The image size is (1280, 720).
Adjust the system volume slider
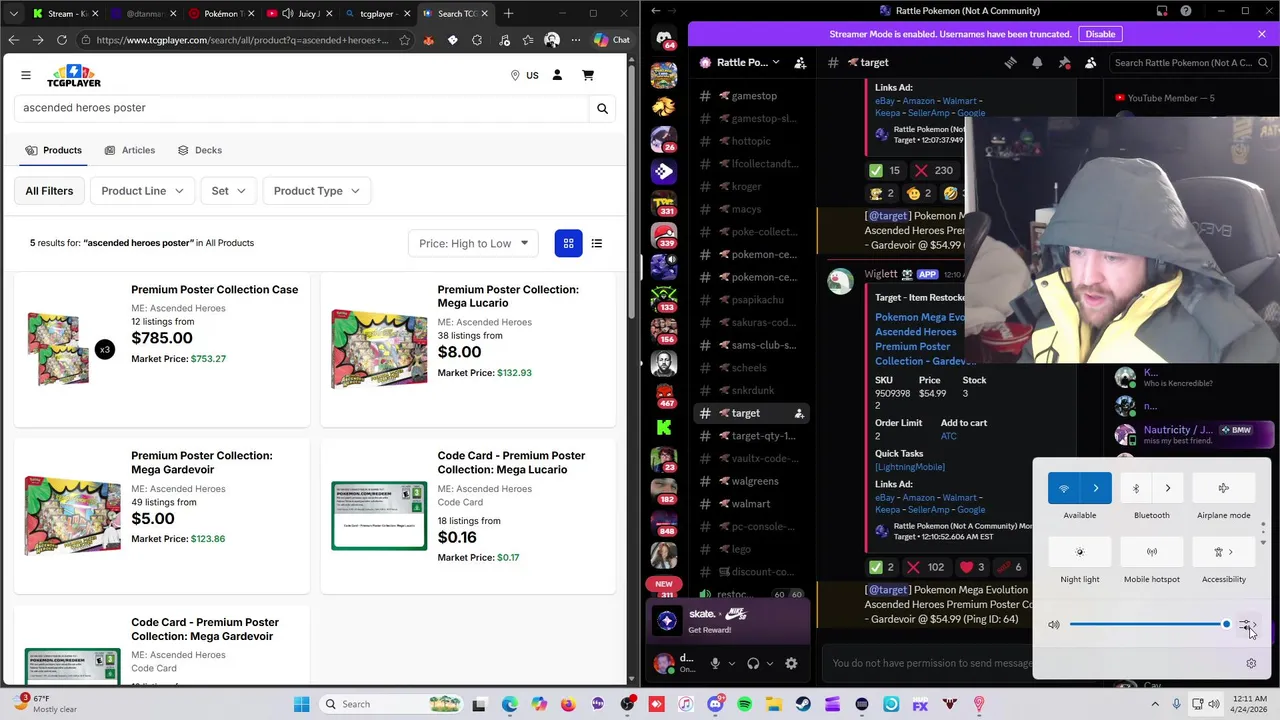pyautogui.click(x=1149, y=624)
